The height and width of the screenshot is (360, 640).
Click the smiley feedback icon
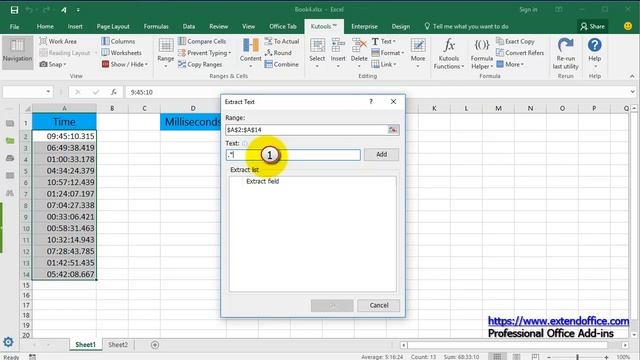[x=628, y=26]
